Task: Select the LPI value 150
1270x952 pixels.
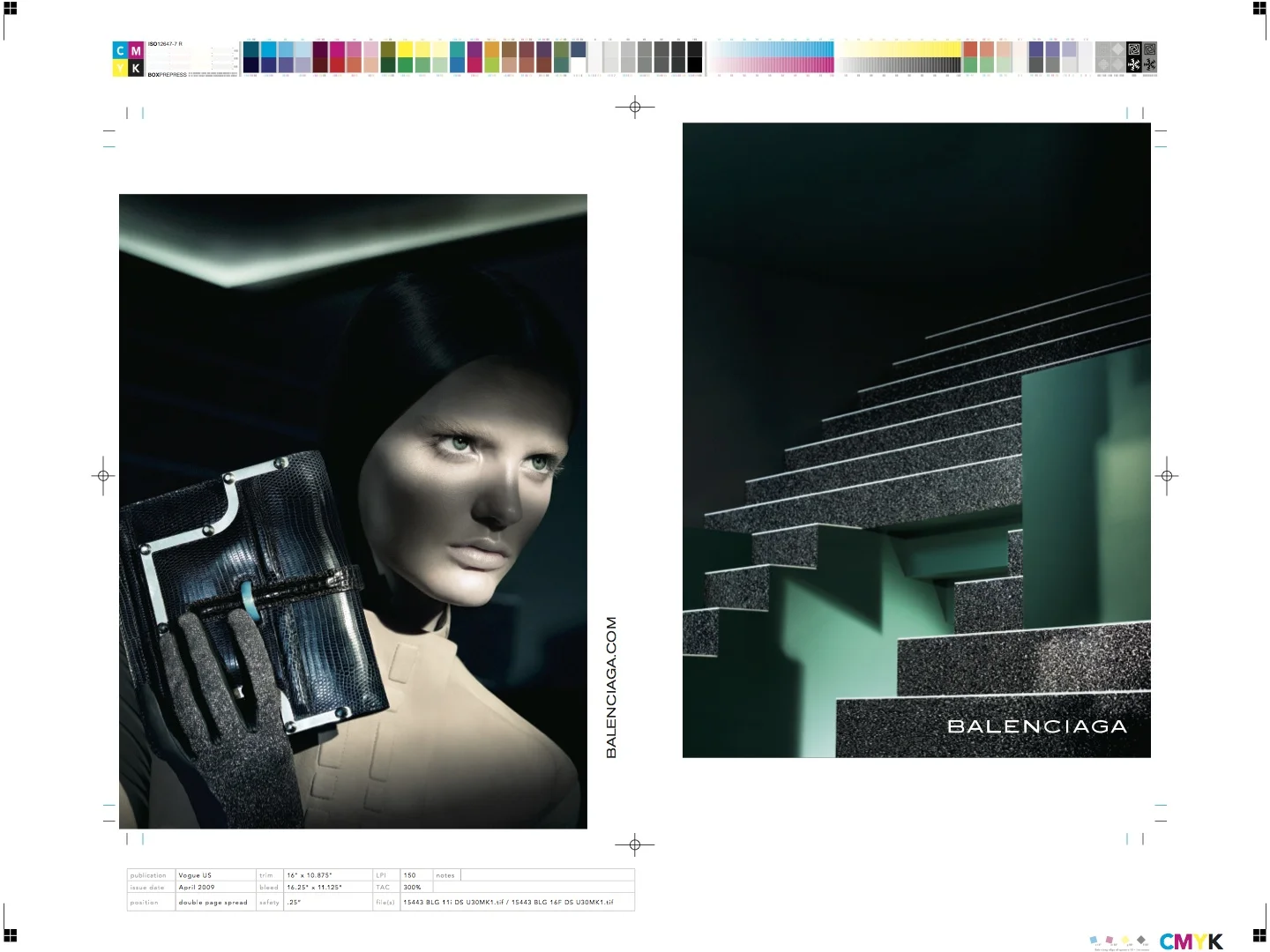Action: coord(416,875)
